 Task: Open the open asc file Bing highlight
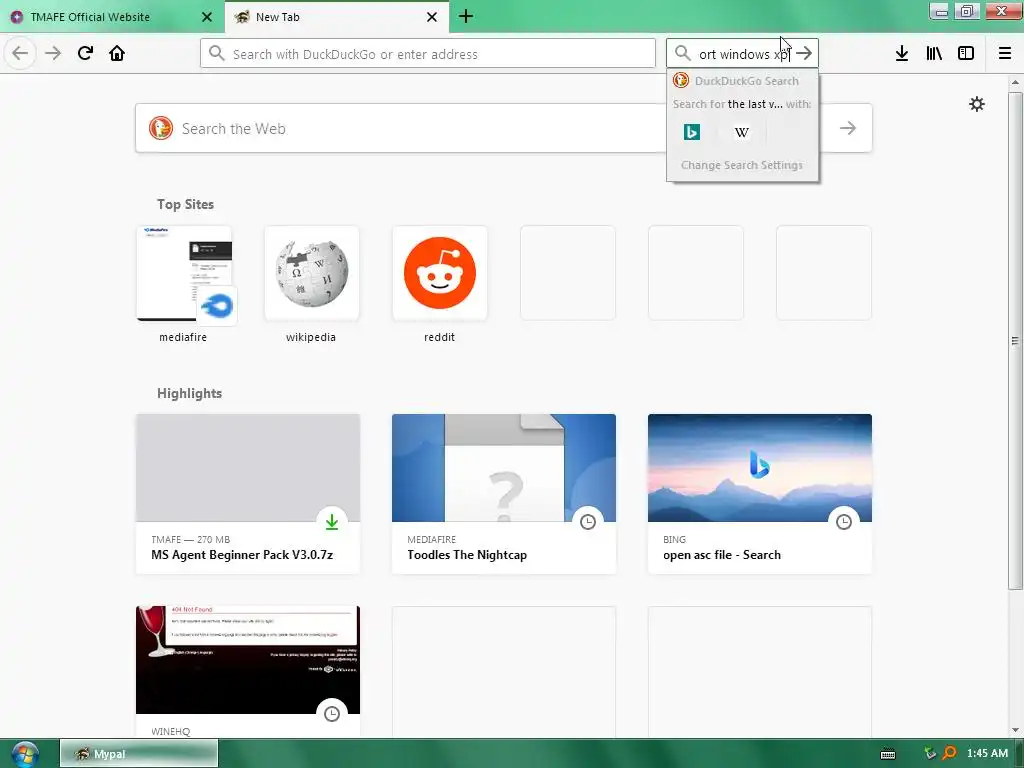pos(760,494)
